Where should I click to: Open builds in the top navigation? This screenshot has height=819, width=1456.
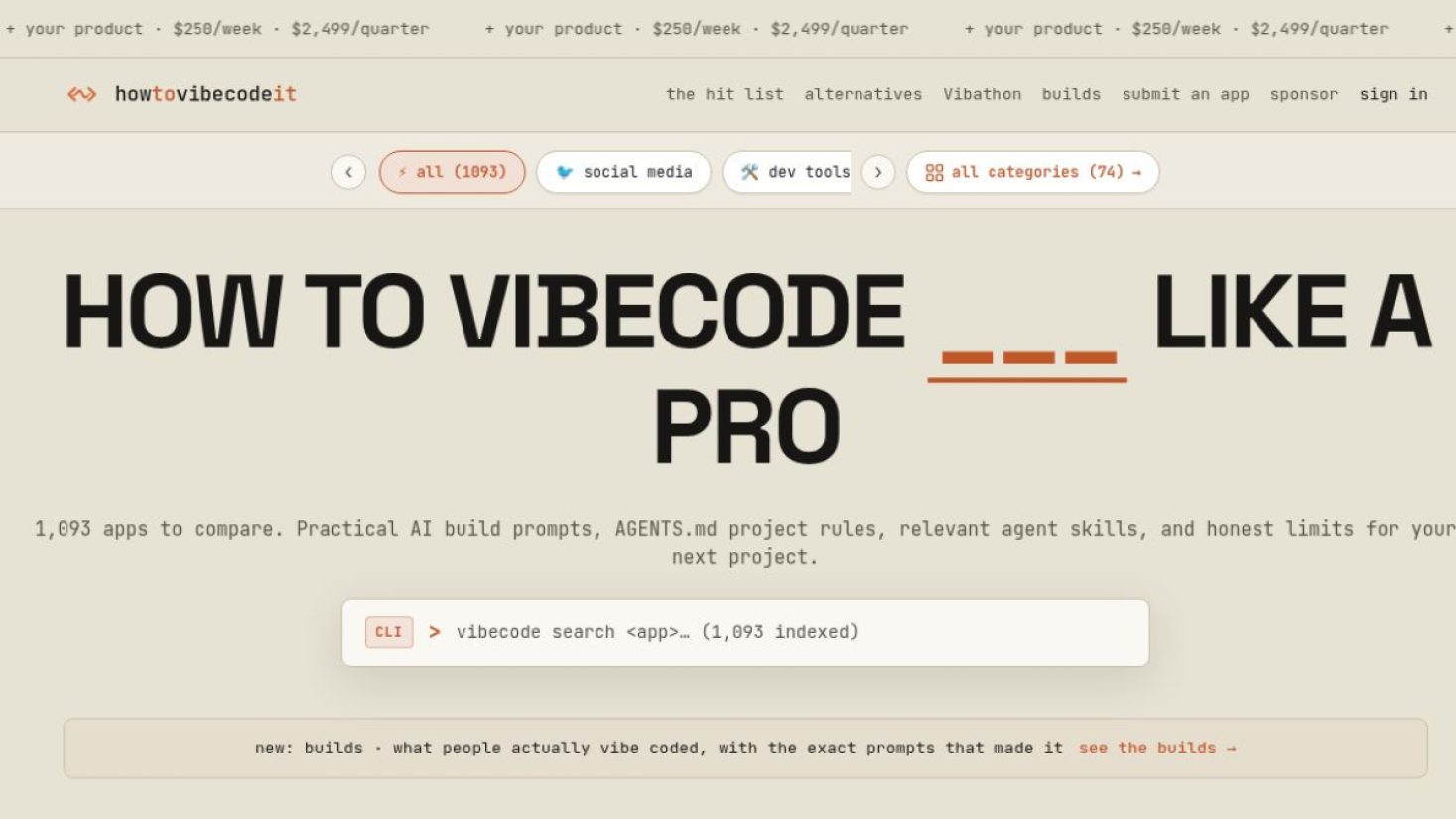tap(1071, 94)
